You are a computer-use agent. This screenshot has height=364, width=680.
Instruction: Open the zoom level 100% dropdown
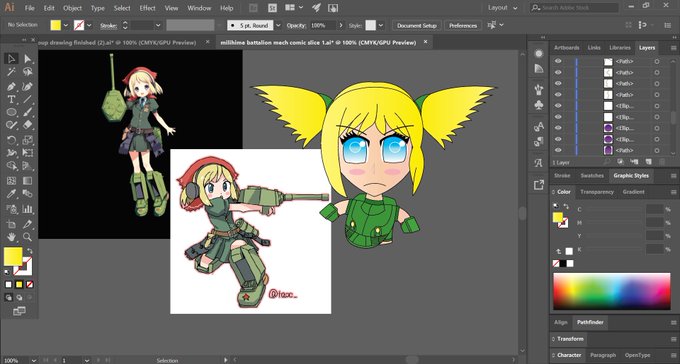(x=33, y=360)
